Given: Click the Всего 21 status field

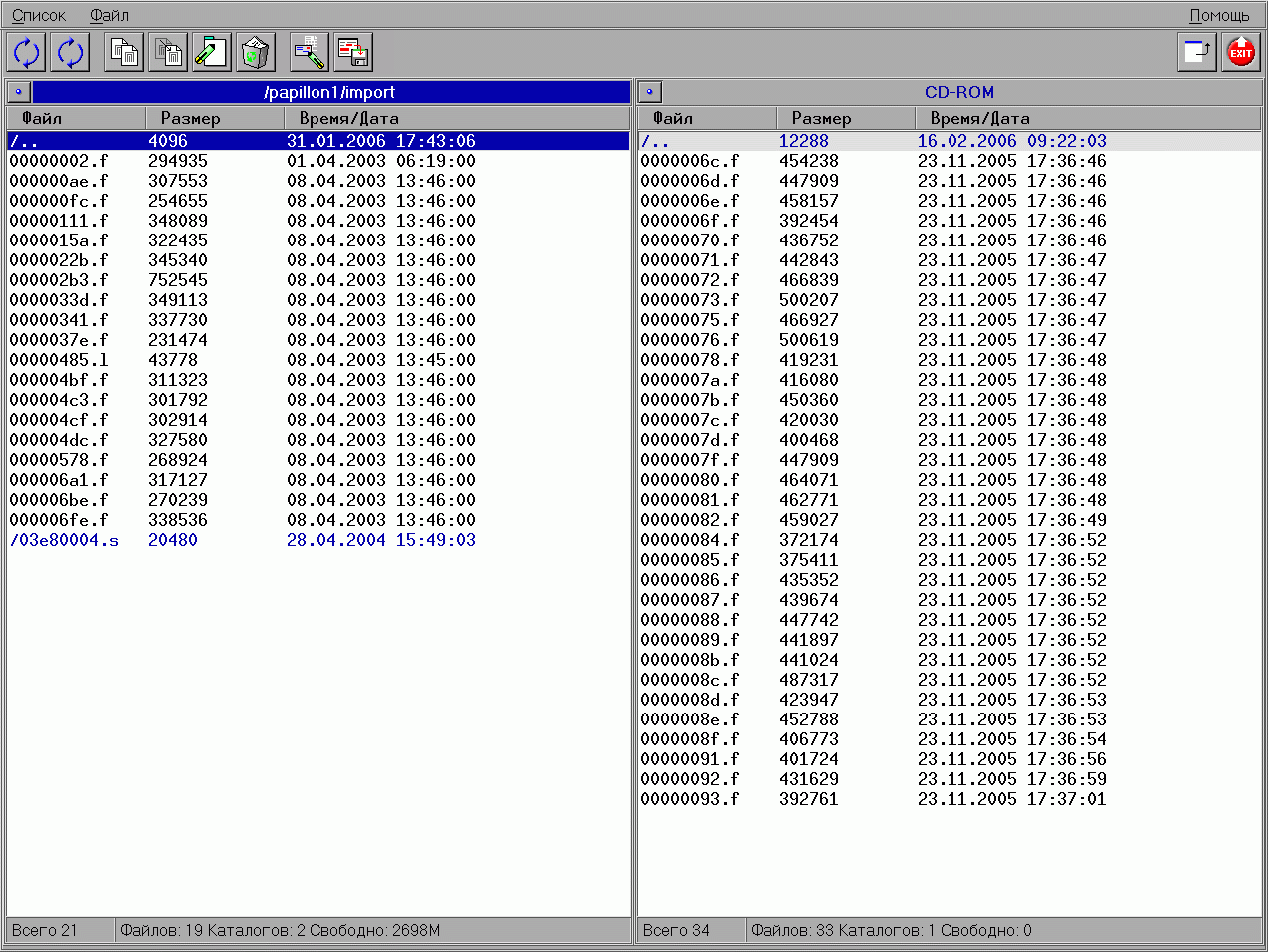Looking at the screenshot, I should click(61, 931).
